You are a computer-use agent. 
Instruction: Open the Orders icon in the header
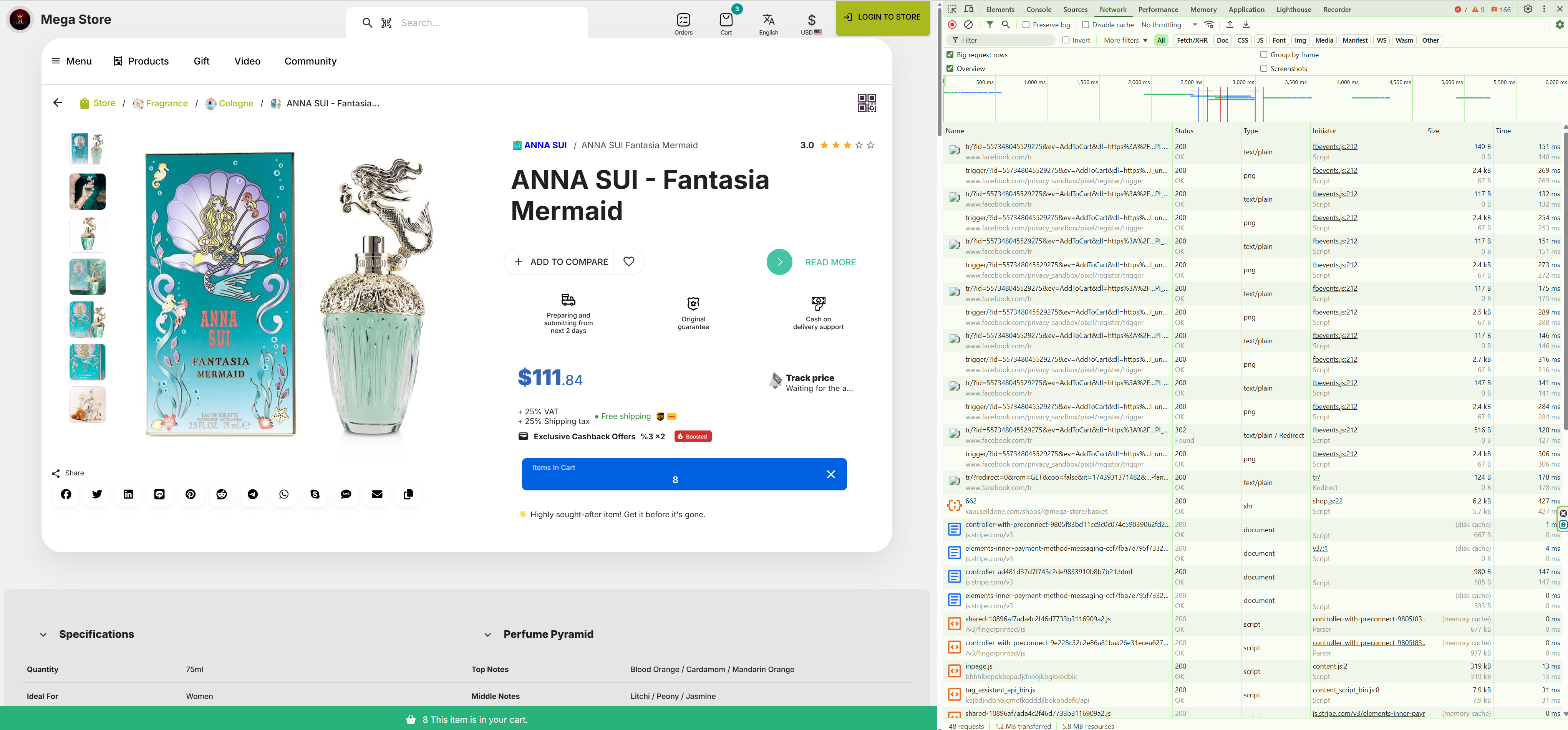click(x=683, y=24)
